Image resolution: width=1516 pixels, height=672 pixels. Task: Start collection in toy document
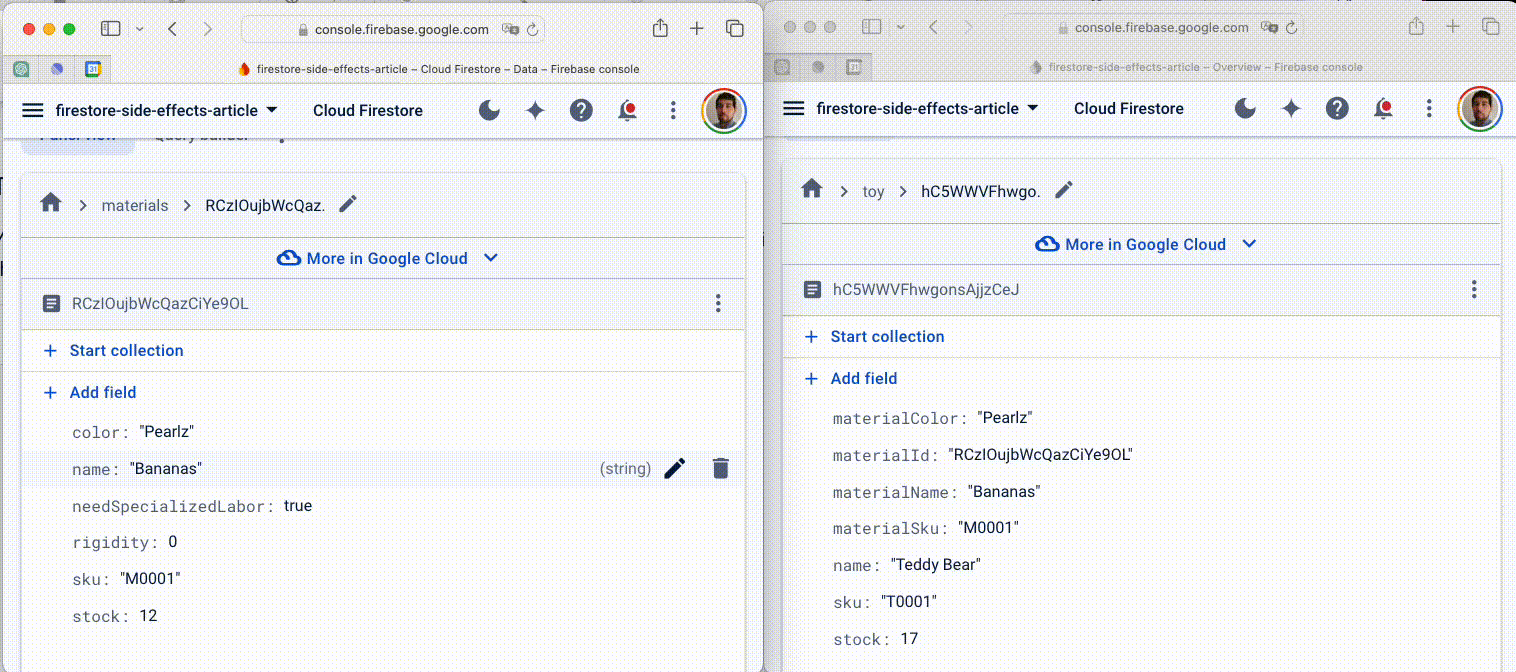point(875,337)
